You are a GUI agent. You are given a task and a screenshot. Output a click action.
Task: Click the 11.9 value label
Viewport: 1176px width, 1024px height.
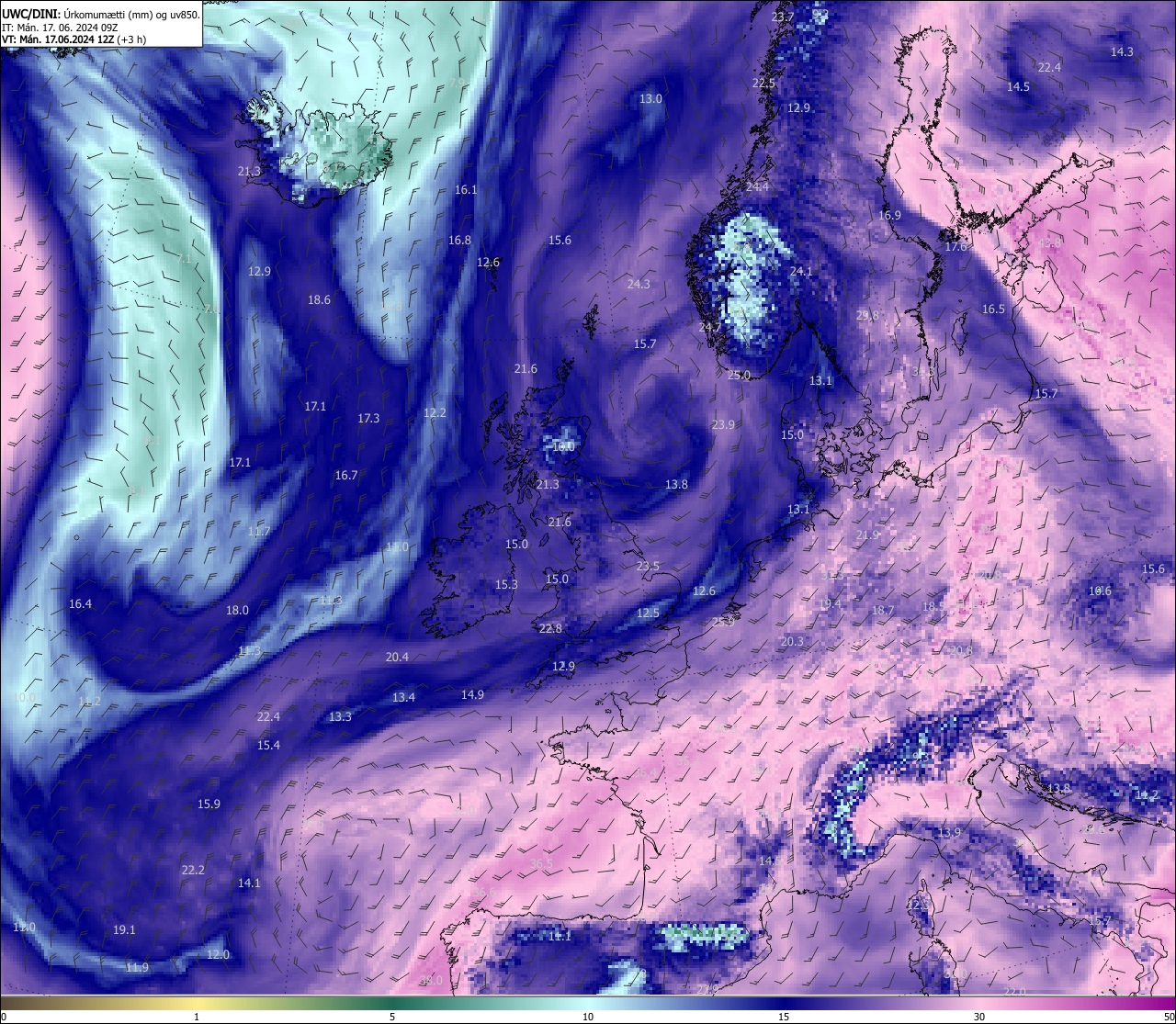(x=137, y=967)
